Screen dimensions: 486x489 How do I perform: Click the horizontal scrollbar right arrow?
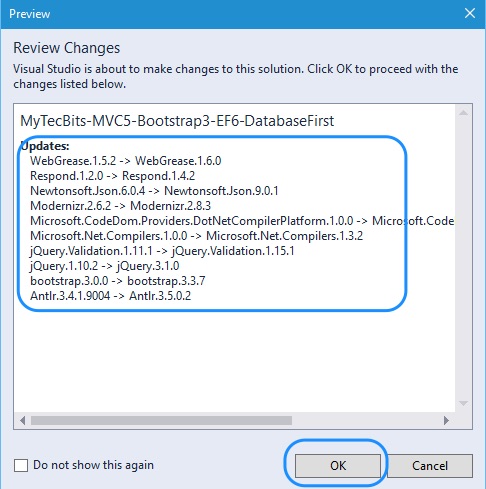coord(446,420)
